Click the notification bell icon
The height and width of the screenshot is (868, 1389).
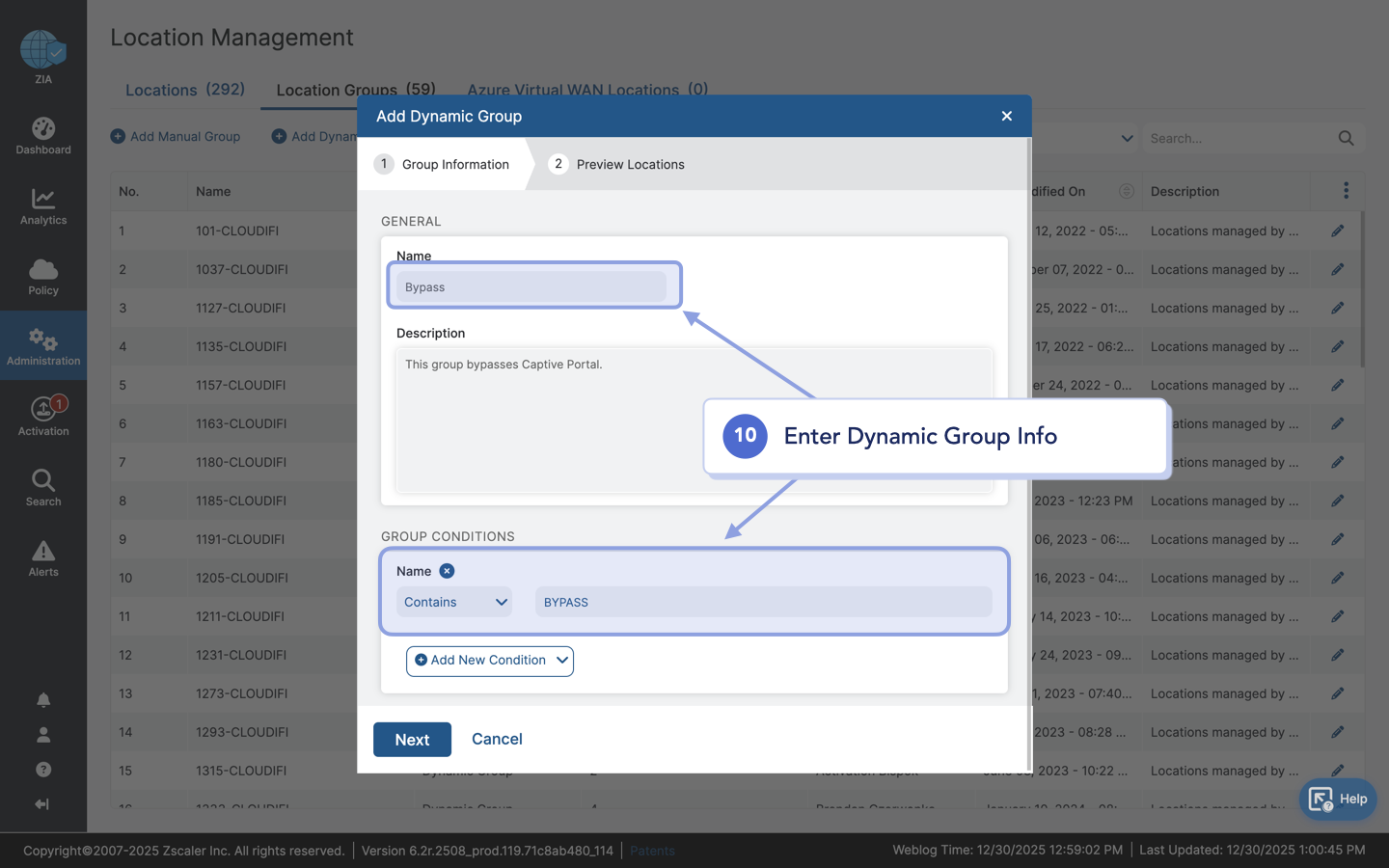click(43, 700)
